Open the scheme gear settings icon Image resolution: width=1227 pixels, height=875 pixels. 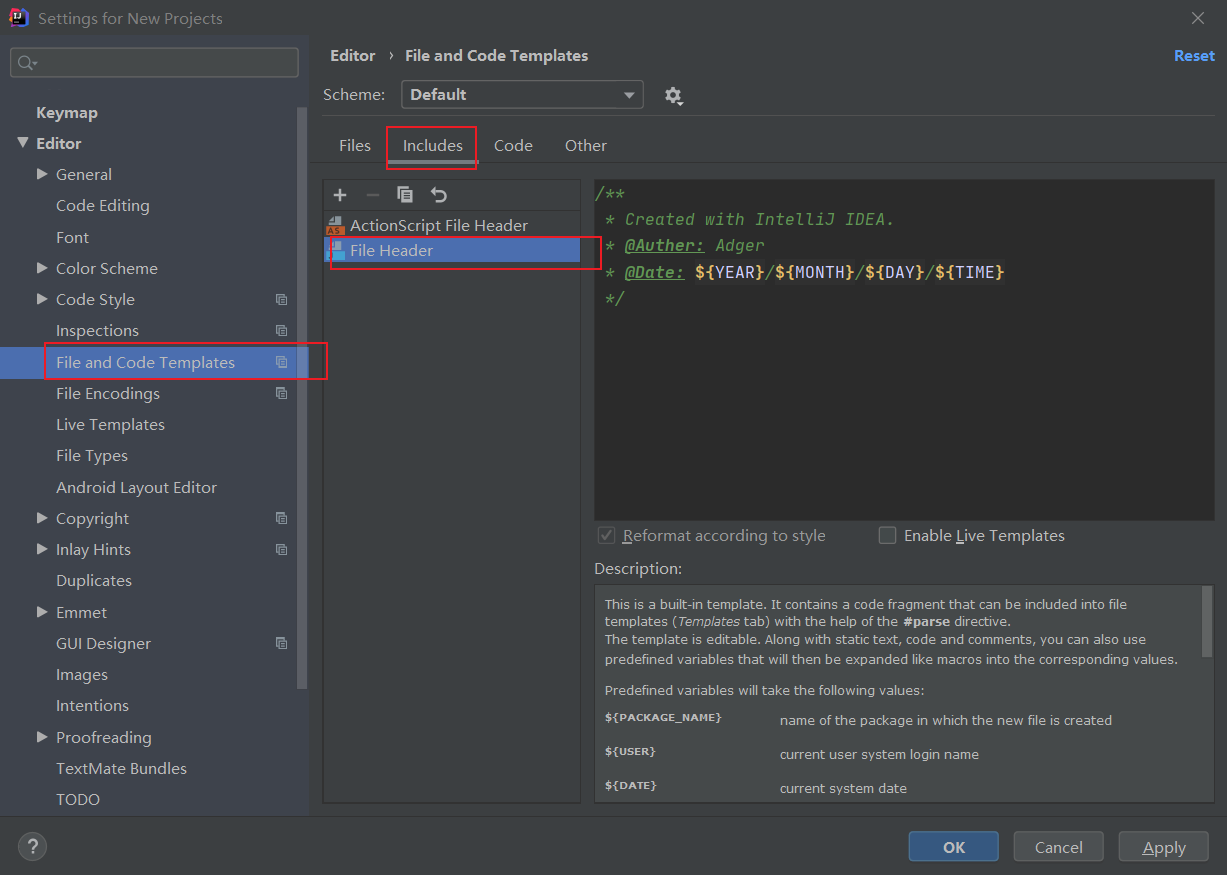tap(673, 96)
